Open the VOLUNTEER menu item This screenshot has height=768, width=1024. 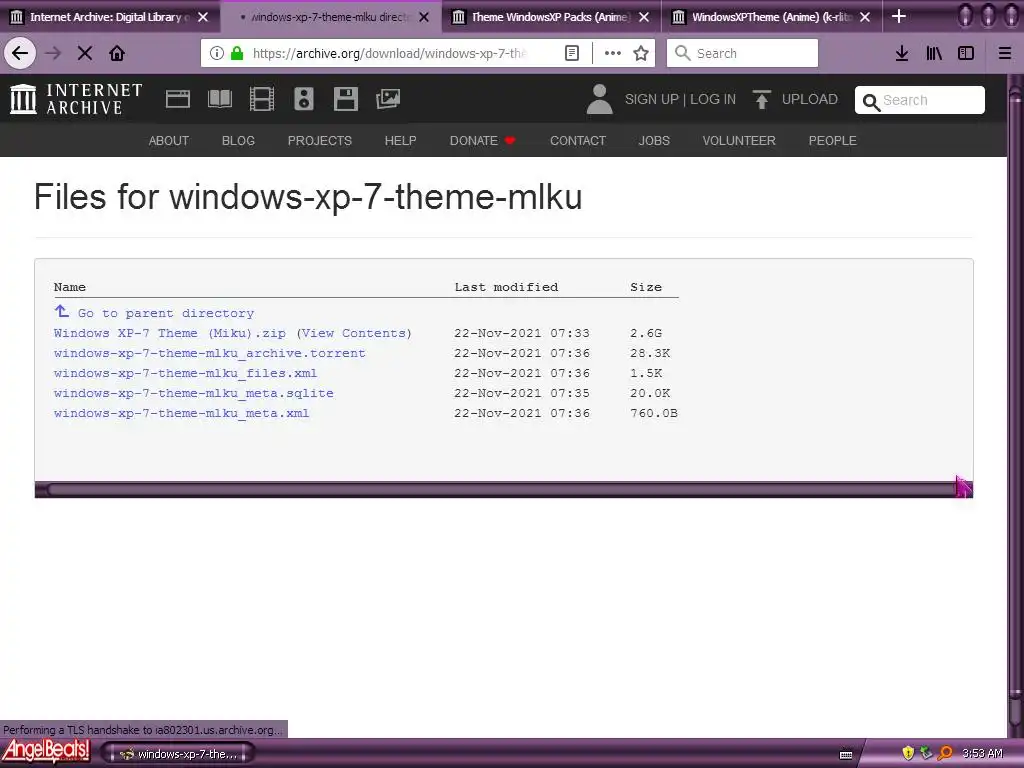(739, 140)
